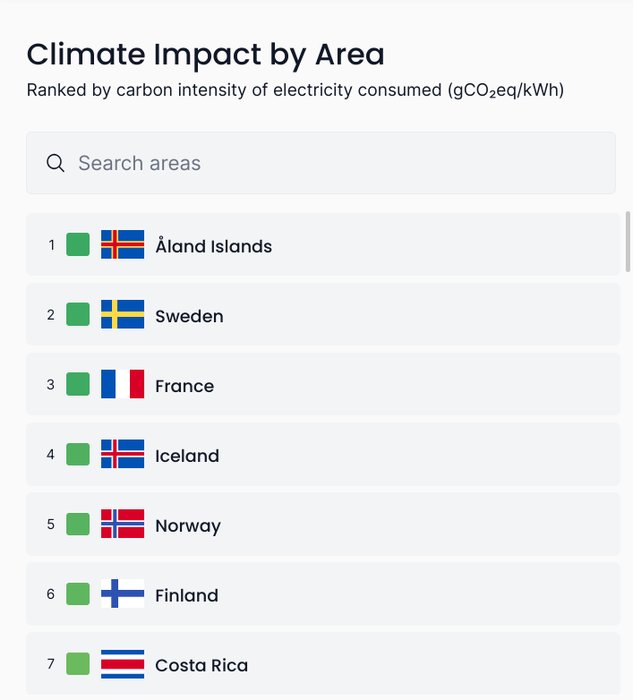Image resolution: width=633 pixels, height=700 pixels.
Task: Select green intensity swatch for Åland Islands
Action: coord(78,245)
